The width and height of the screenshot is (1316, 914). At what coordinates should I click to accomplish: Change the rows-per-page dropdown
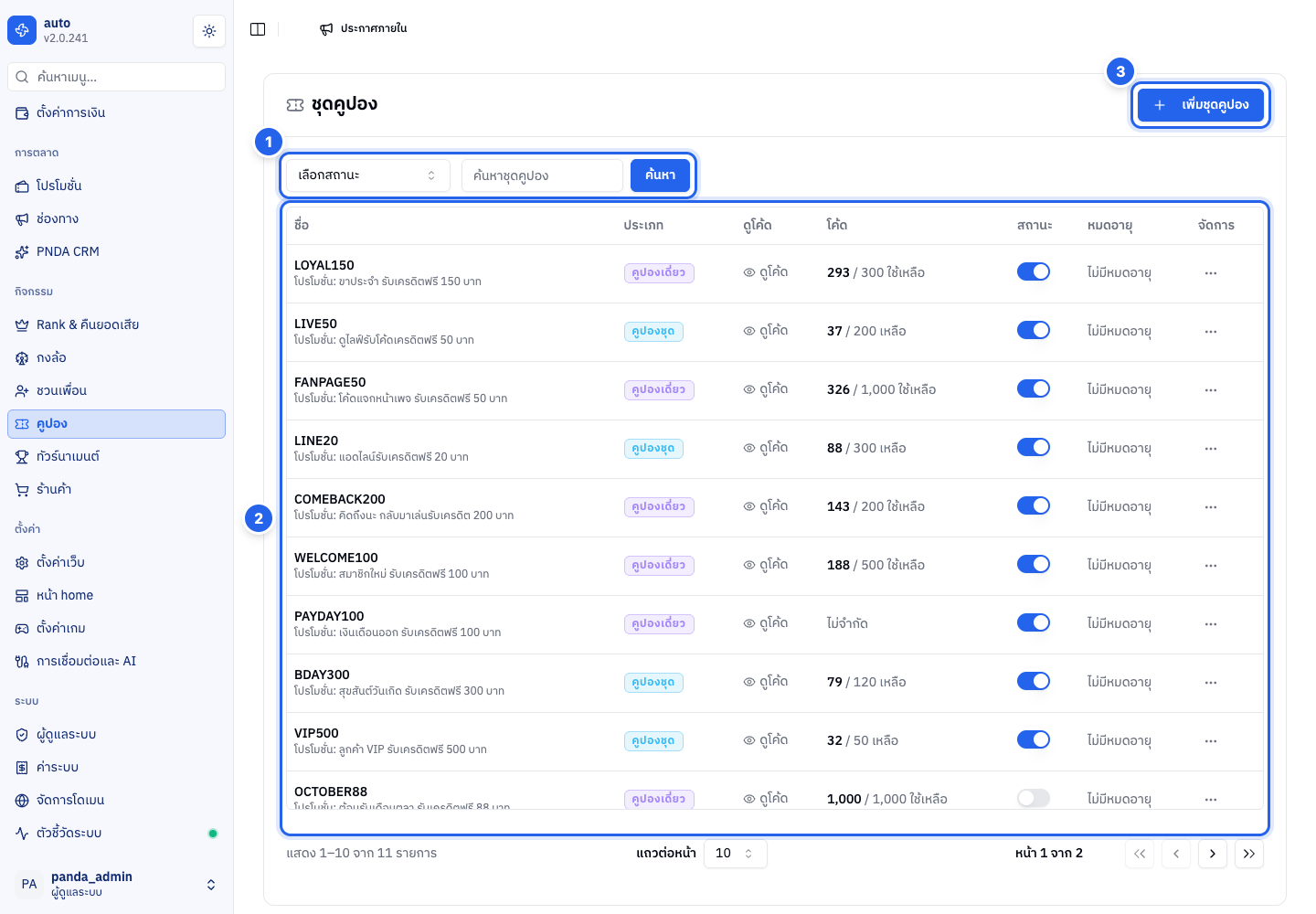coord(735,854)
